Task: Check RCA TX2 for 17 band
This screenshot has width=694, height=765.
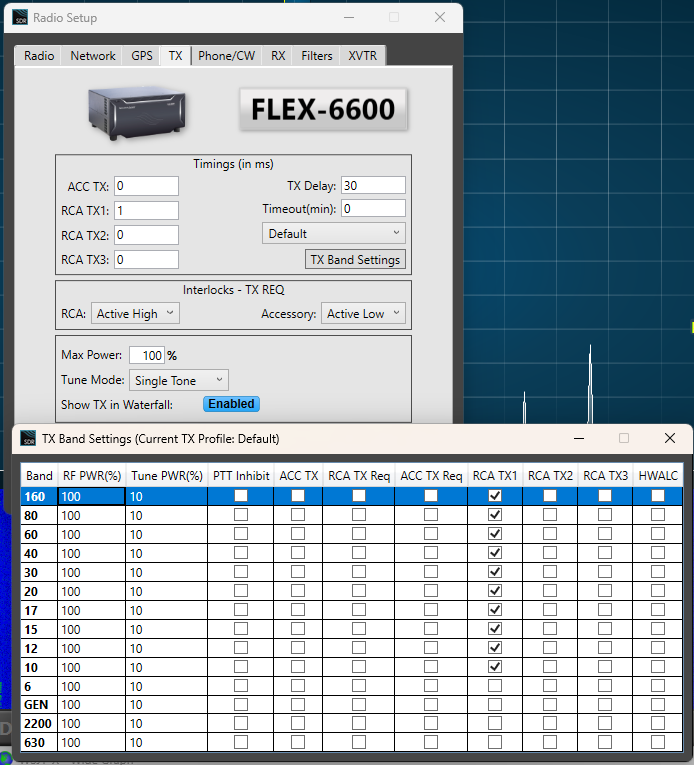Action: [x=550, y=610]
